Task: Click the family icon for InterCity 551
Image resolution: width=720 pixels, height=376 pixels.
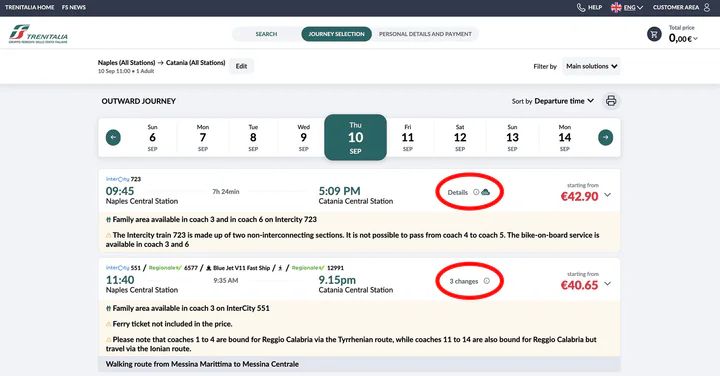Action: coord(108,309)
